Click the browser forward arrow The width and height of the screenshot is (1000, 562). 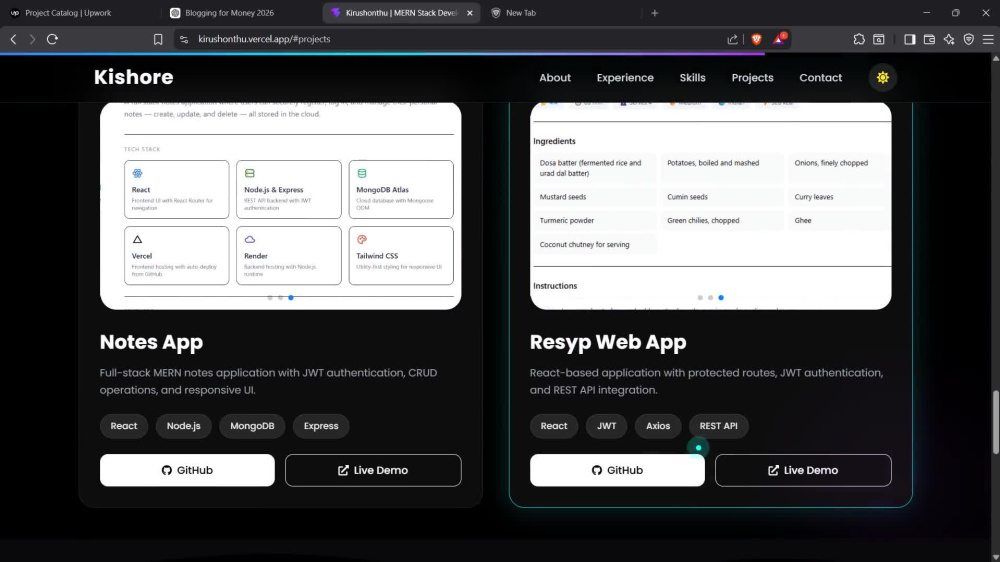[x=32, y=39]
